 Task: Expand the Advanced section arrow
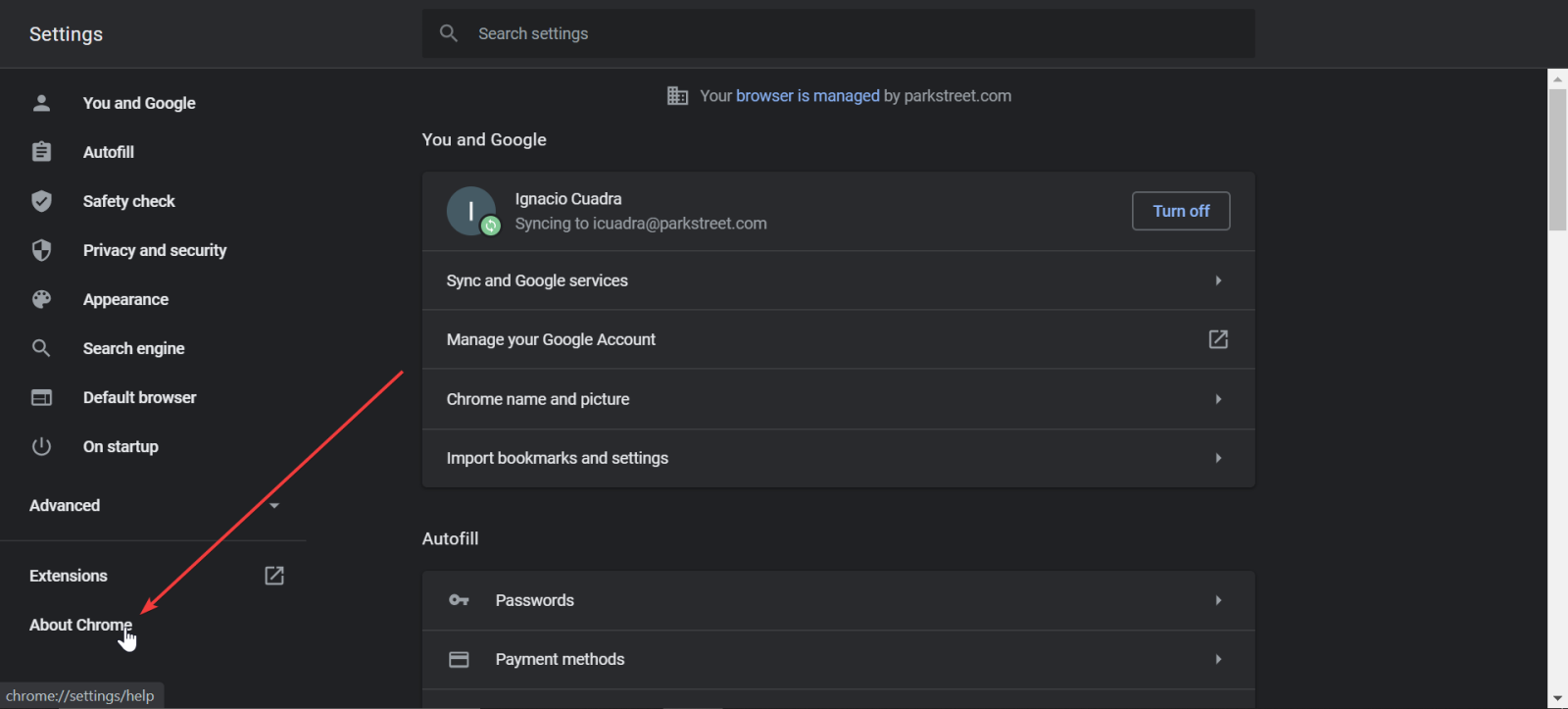pyautogui.click(x=274, y=505)
